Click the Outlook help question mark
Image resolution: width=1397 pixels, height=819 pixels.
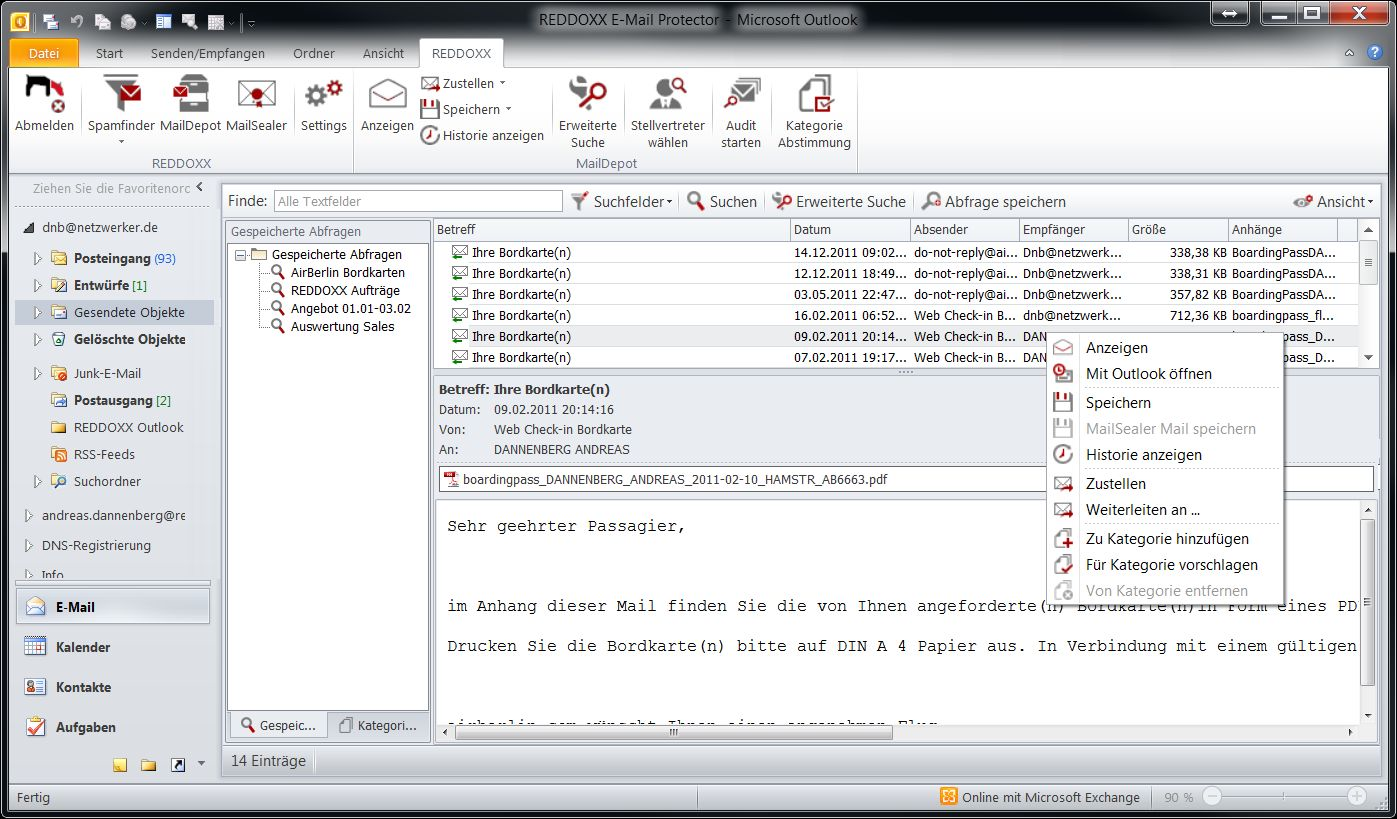click(x=1373, y=53)
